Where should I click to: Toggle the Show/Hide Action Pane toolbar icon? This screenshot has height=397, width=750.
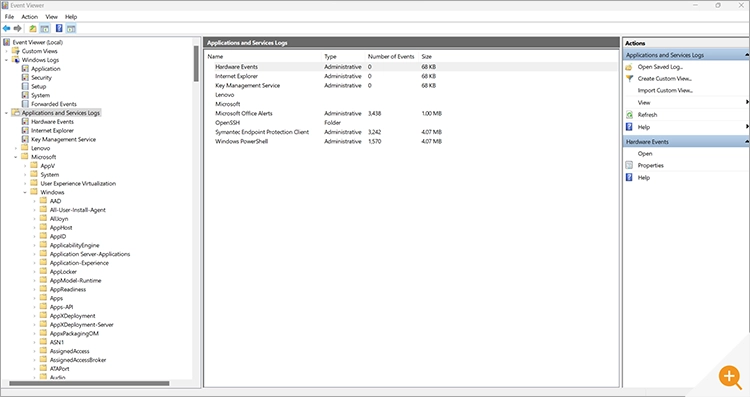[71, 29]
